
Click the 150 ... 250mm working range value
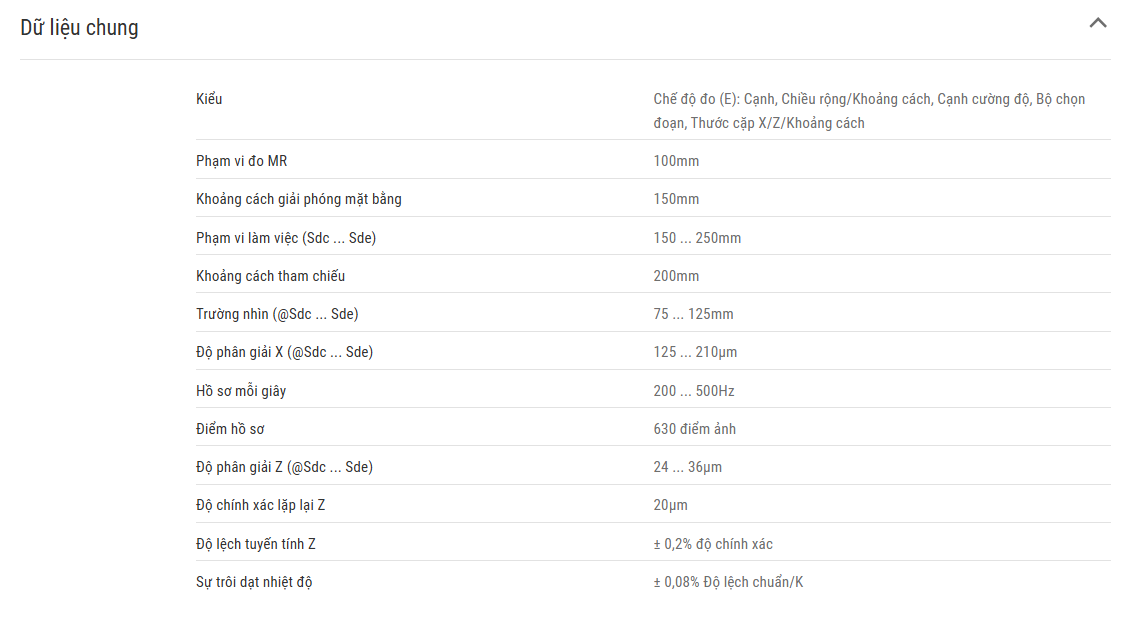[x=697, y=238]
